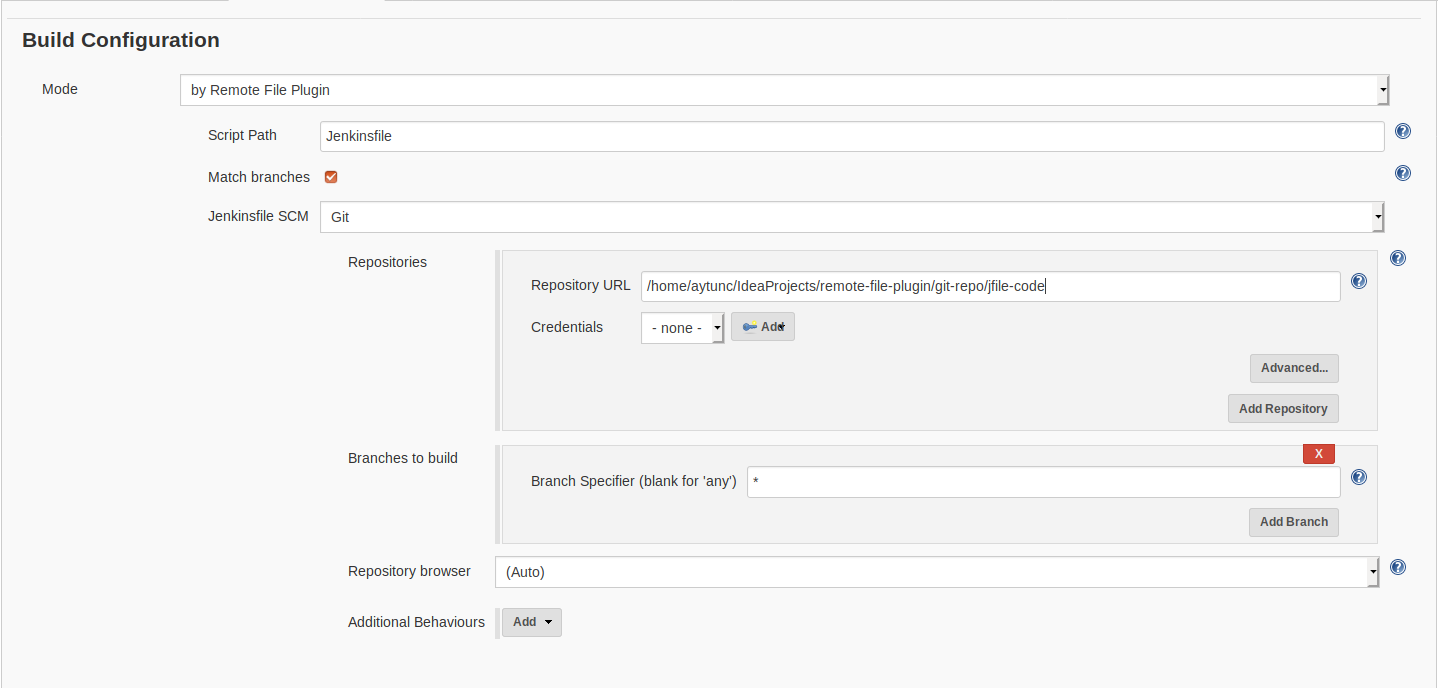1439x688 pixels.
Task: Open help for Script Path field
Action: click(1403, 132)
